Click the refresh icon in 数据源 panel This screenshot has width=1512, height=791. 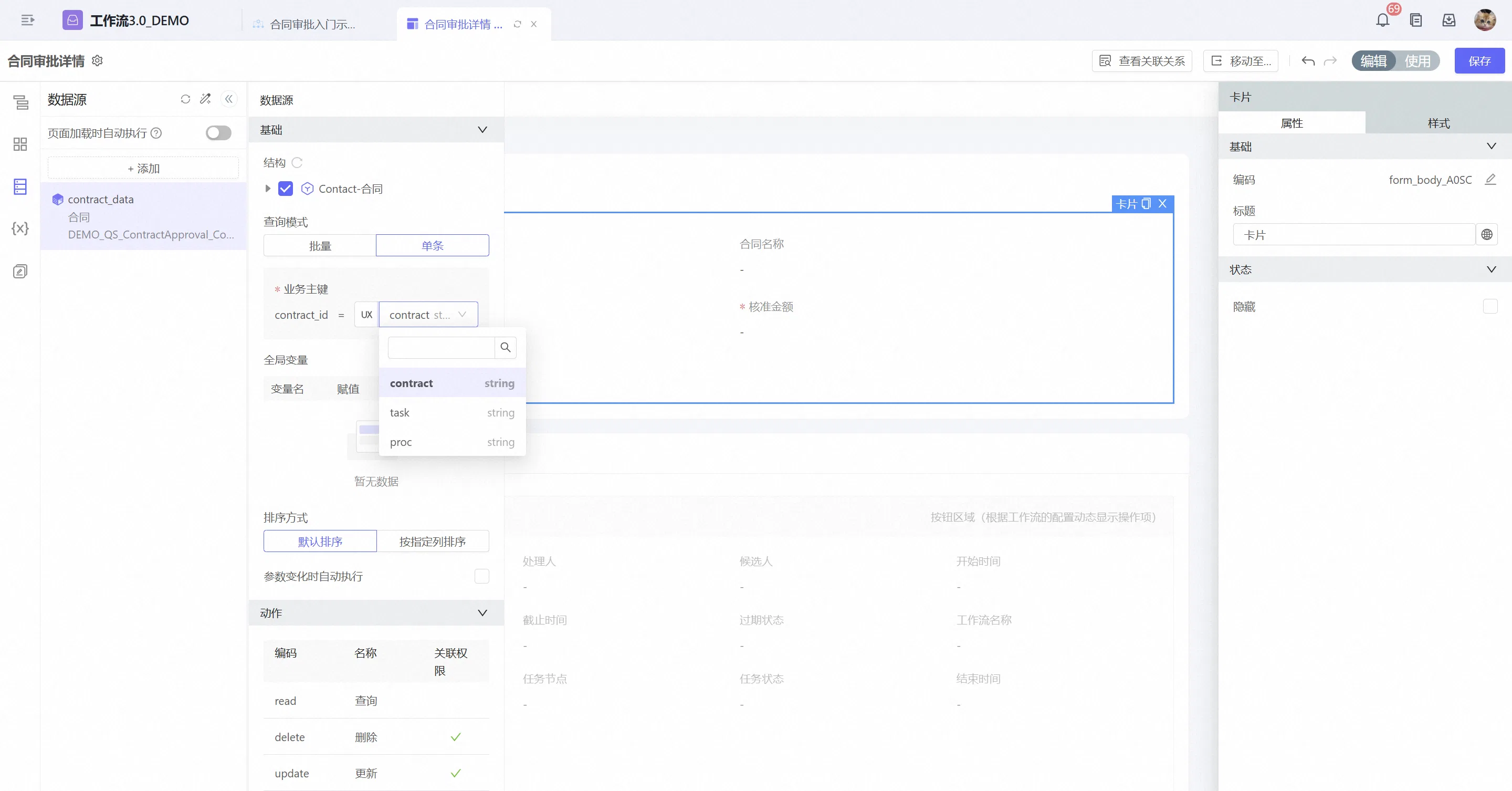click(x=185, y=99)
